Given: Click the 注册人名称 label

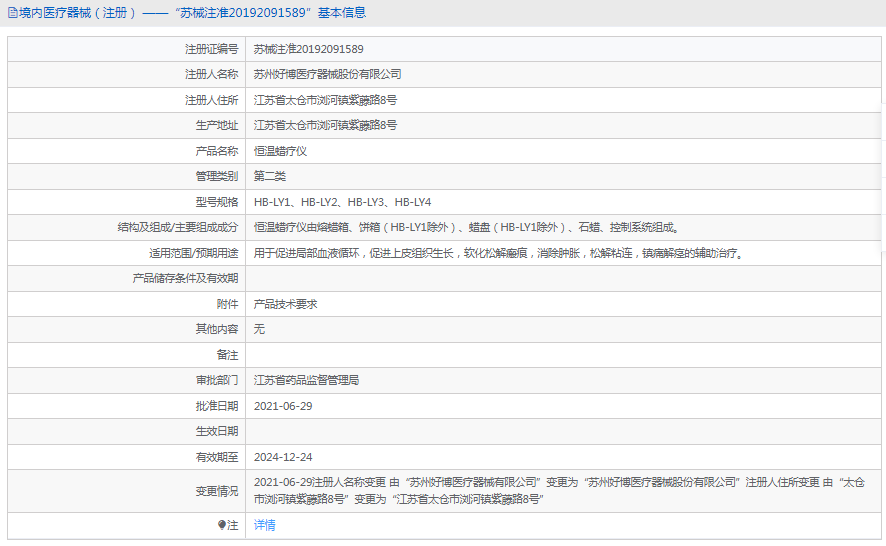Looking at the screenshot, I should 211,74.
